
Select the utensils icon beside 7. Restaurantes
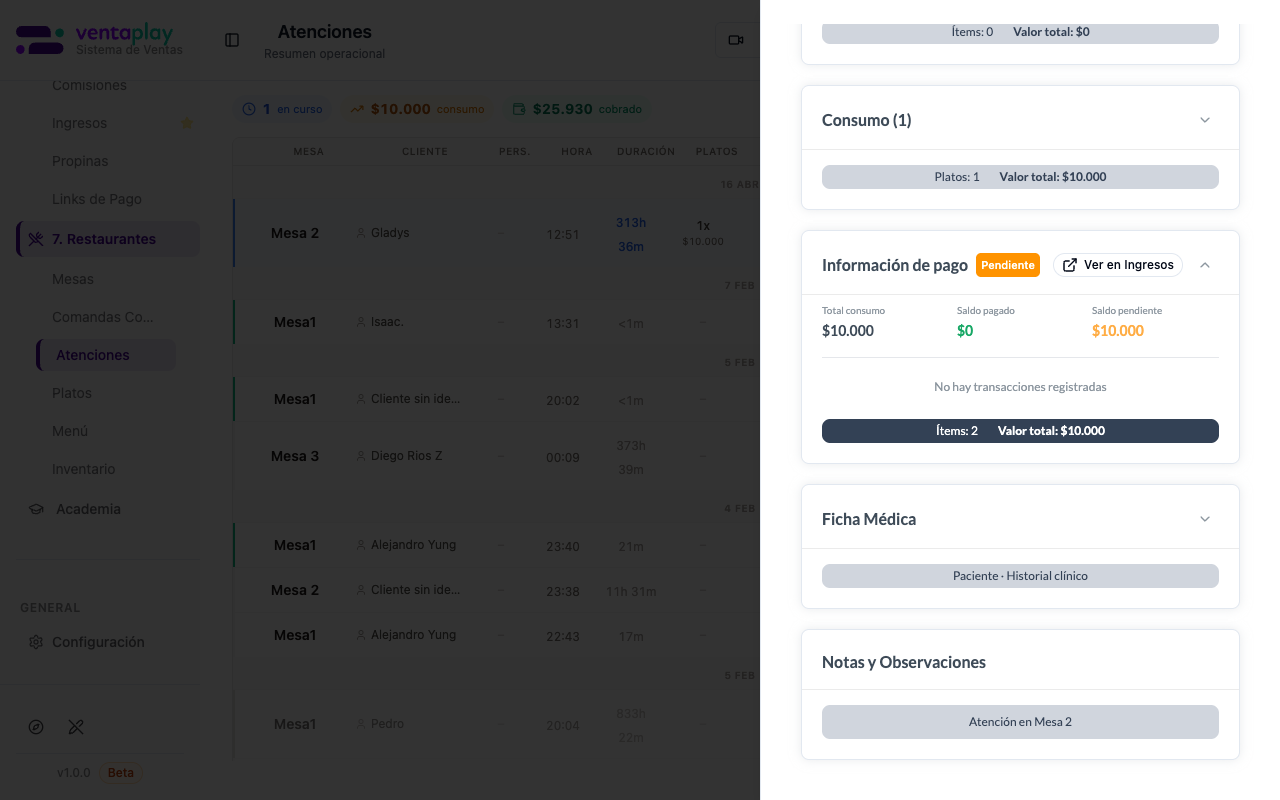click(x=37, y=239)
